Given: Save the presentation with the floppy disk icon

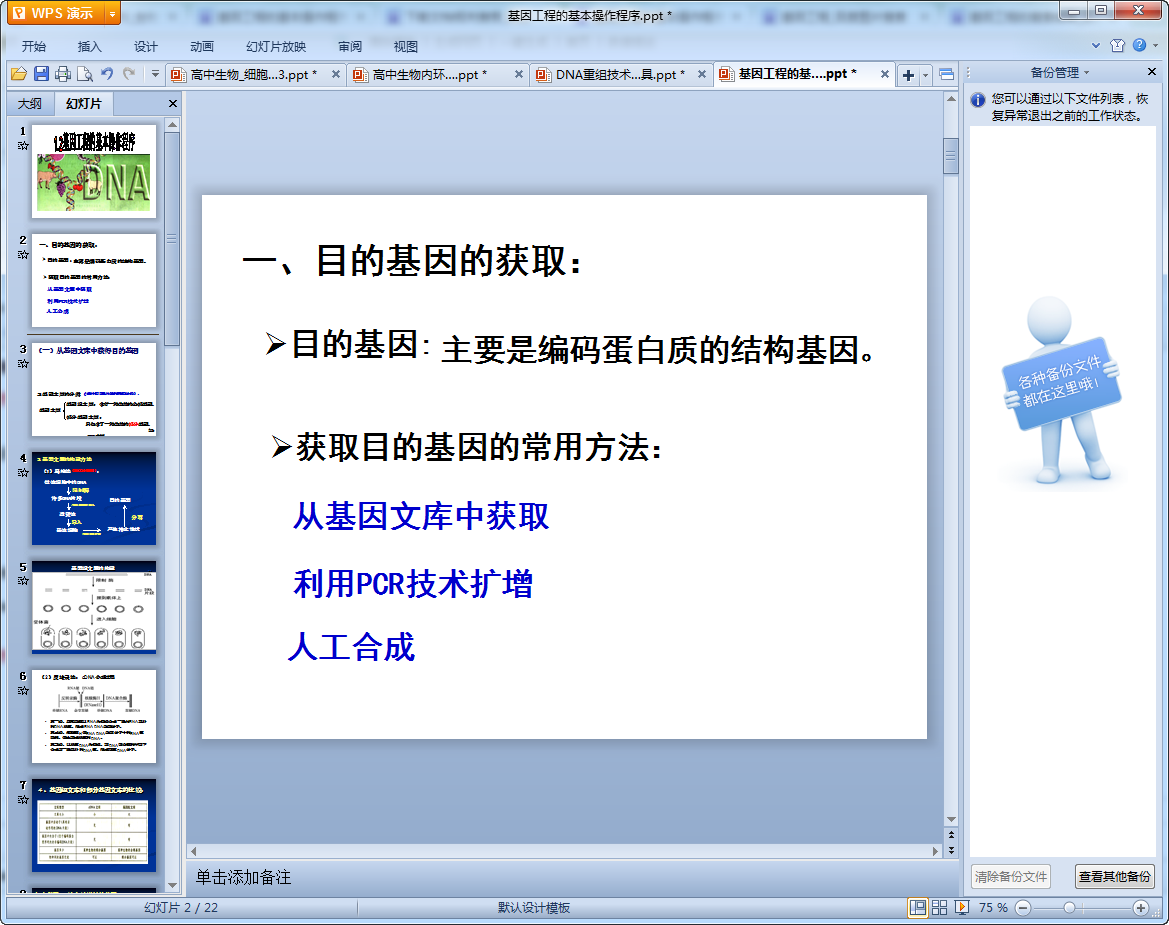Looking at the screenshot, I should [x=41, y=74].
